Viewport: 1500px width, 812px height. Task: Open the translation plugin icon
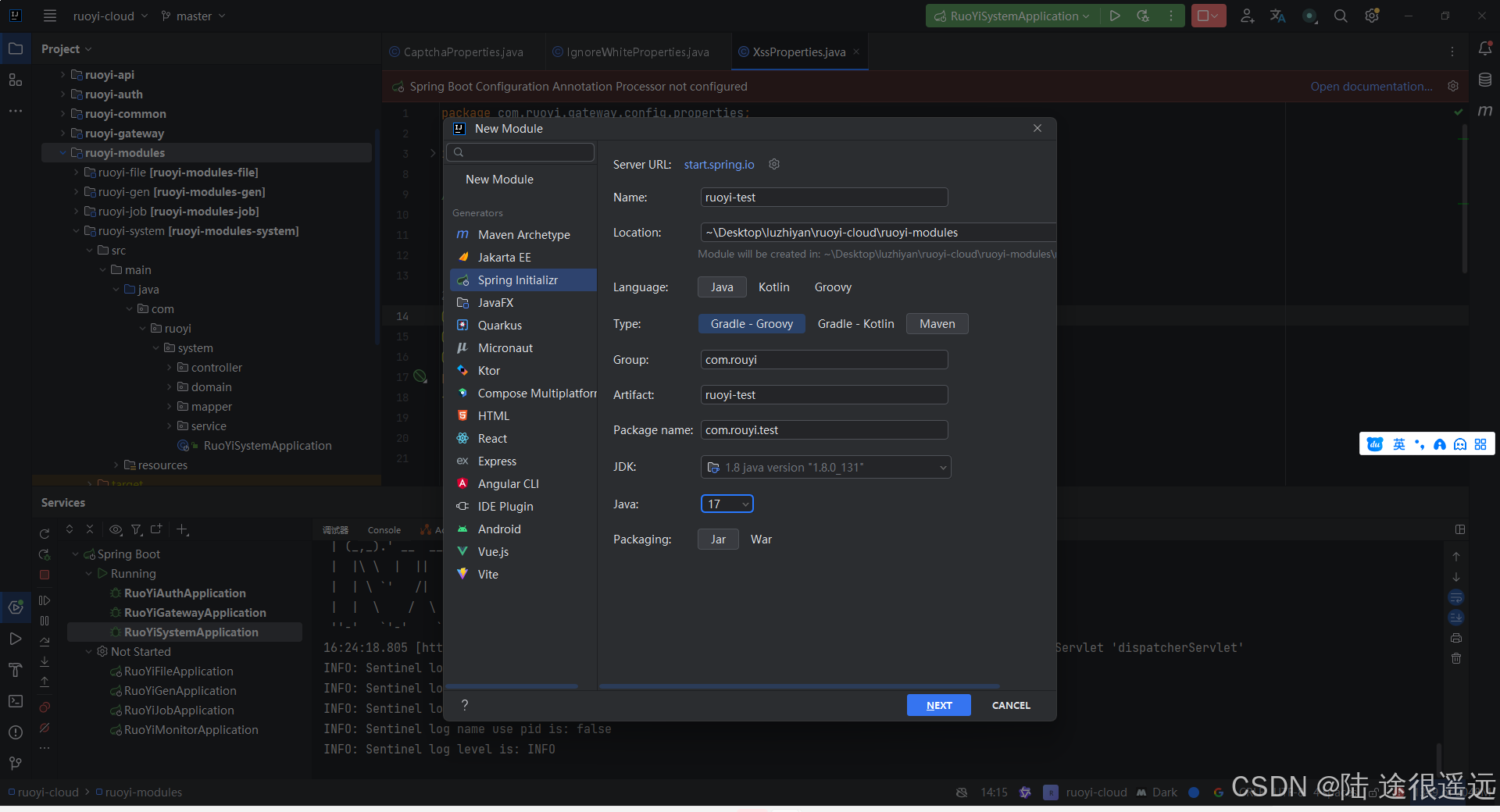[1278, 16]
